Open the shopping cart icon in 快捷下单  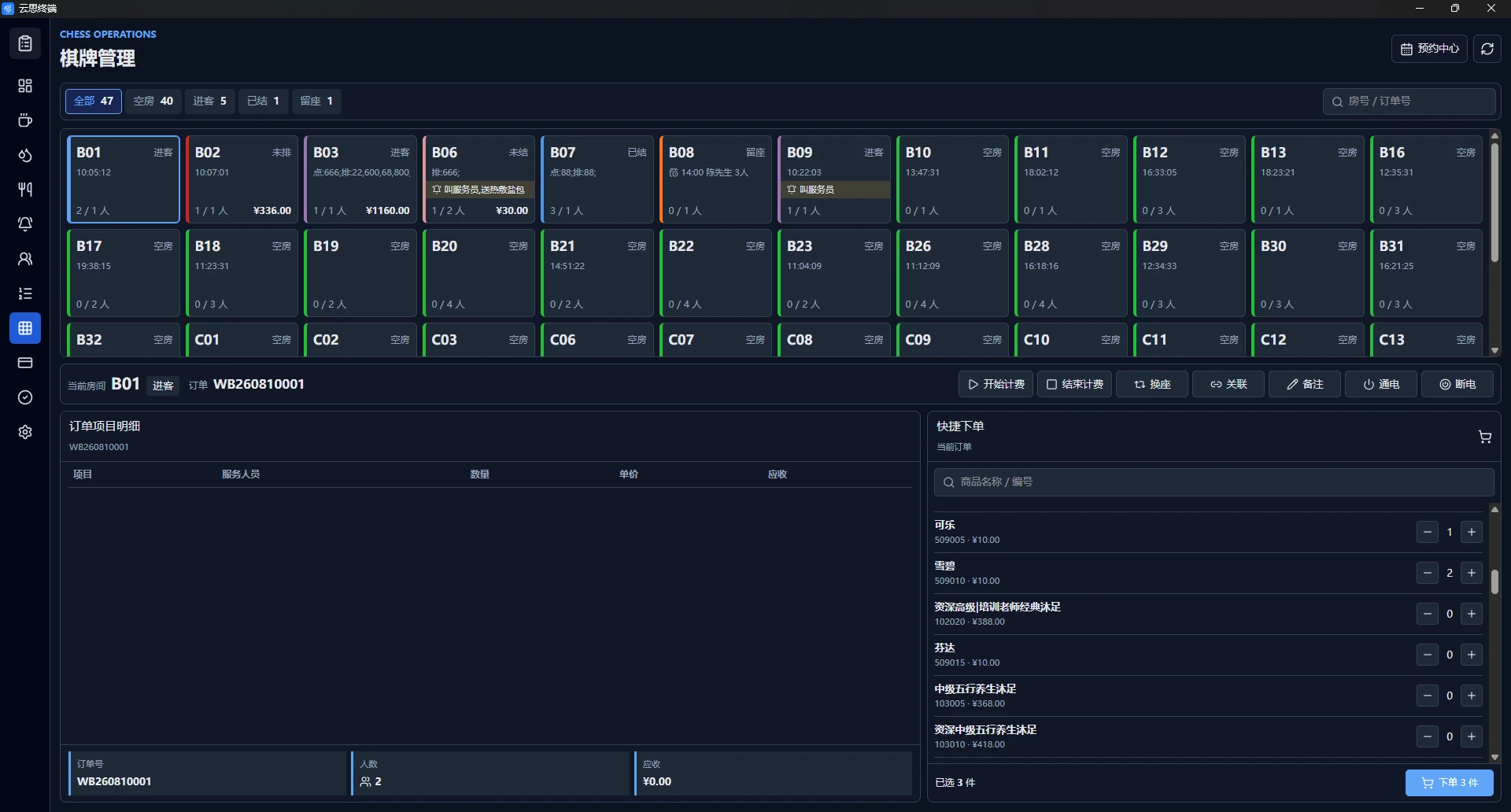point(1484,437)
